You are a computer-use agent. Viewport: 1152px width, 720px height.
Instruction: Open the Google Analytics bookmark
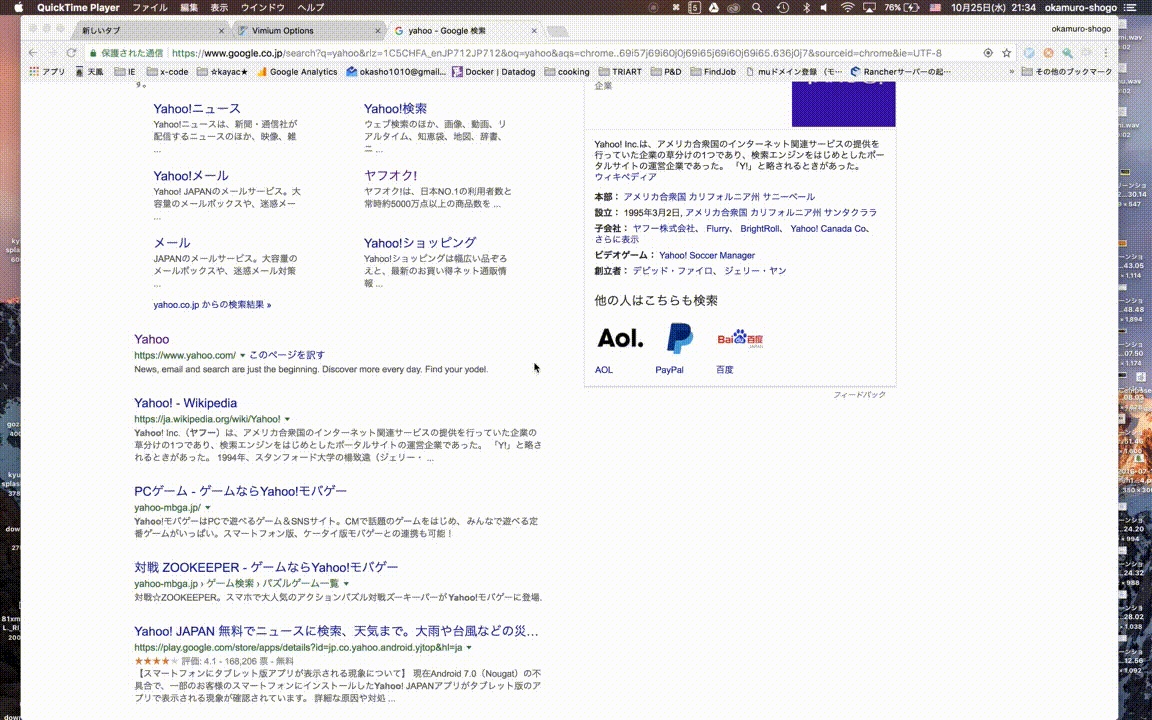pyautogui.click(x=298, y=72)
